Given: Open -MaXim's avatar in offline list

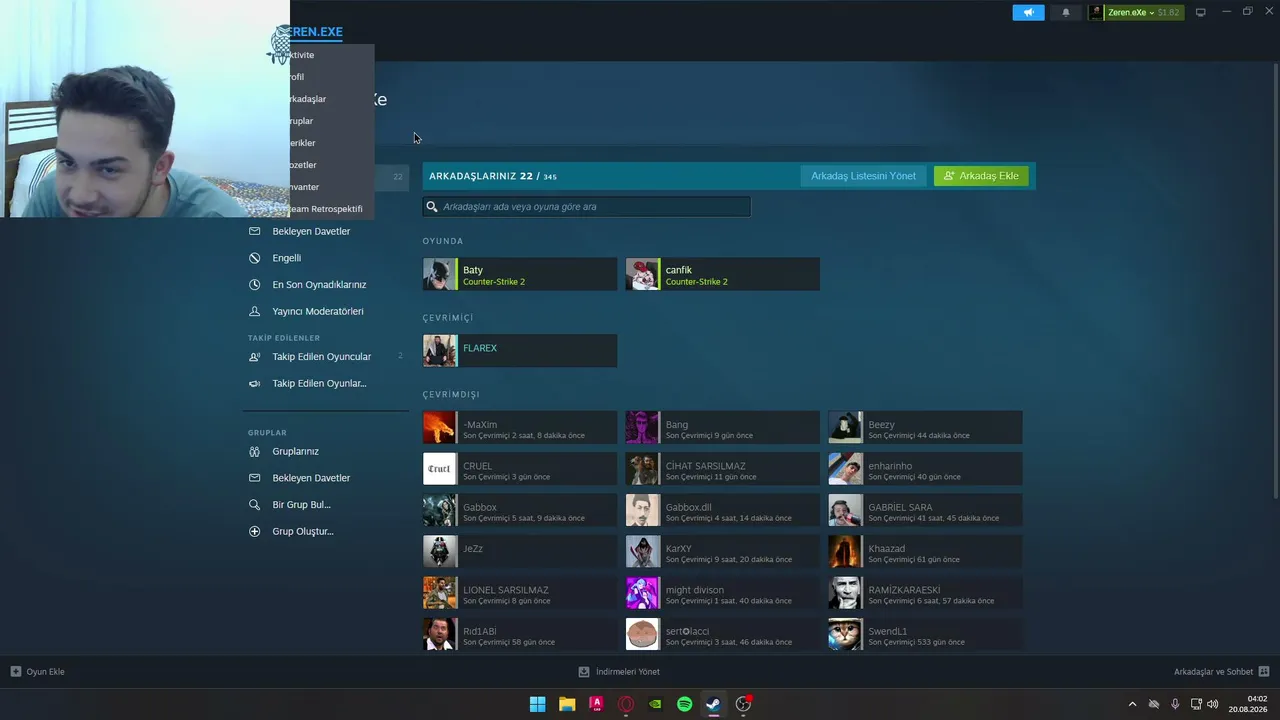Looking at the screenshot, I should tap(439, 428).
